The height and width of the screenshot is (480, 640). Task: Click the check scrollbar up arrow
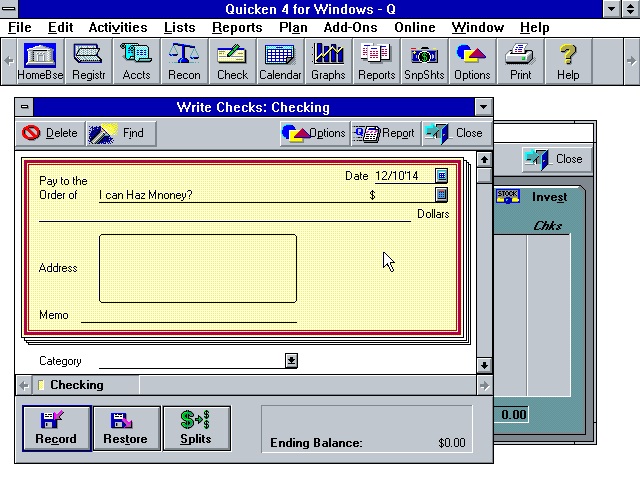click(484, 160)
